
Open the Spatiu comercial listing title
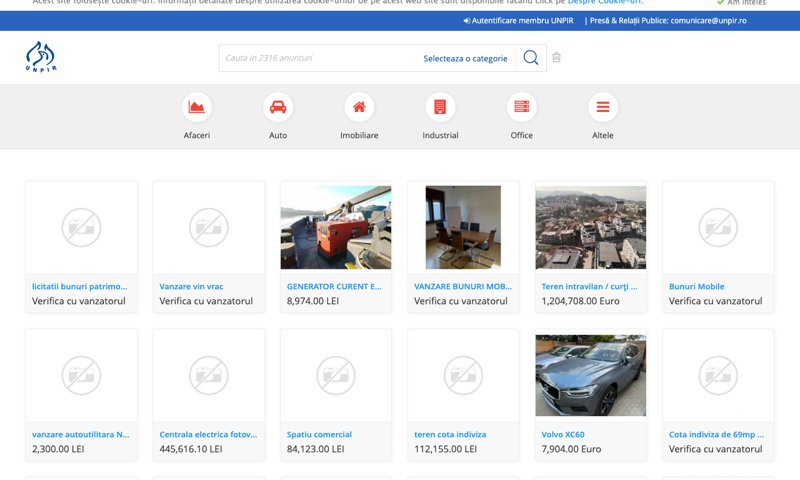coord(319,435)
